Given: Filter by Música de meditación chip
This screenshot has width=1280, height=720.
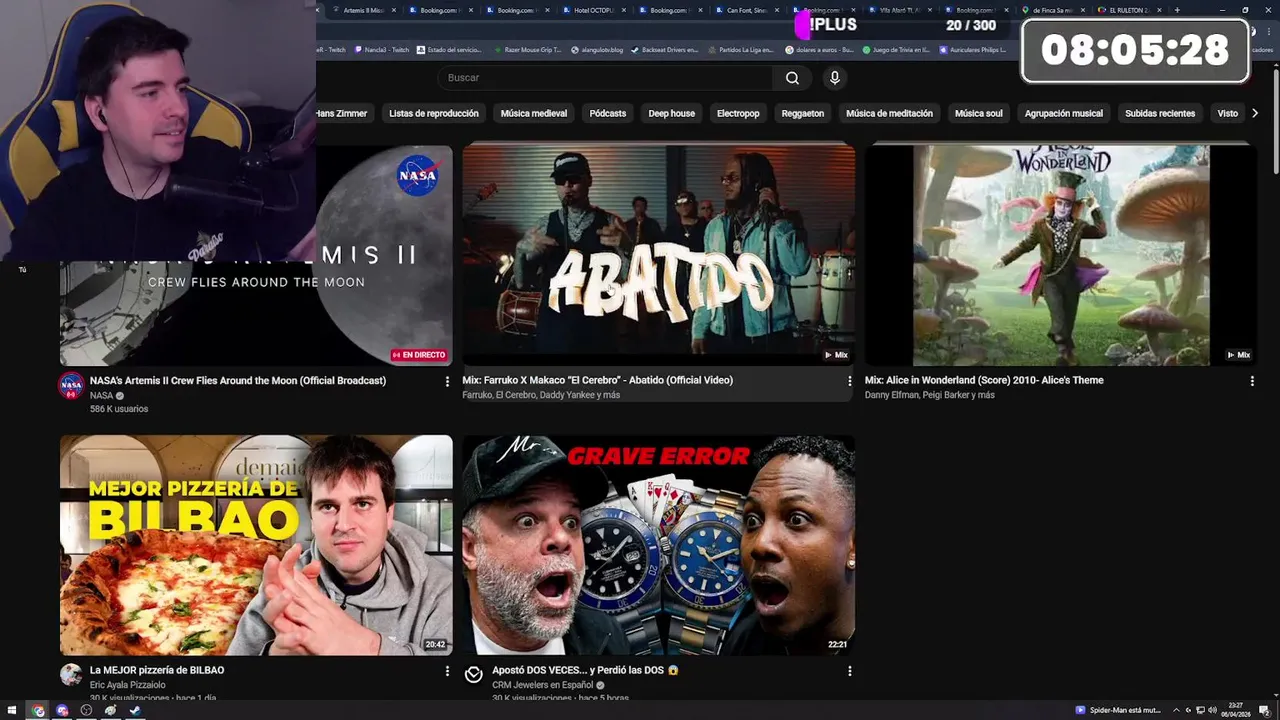Looking at the screenshot, I should tap(889, 113).
